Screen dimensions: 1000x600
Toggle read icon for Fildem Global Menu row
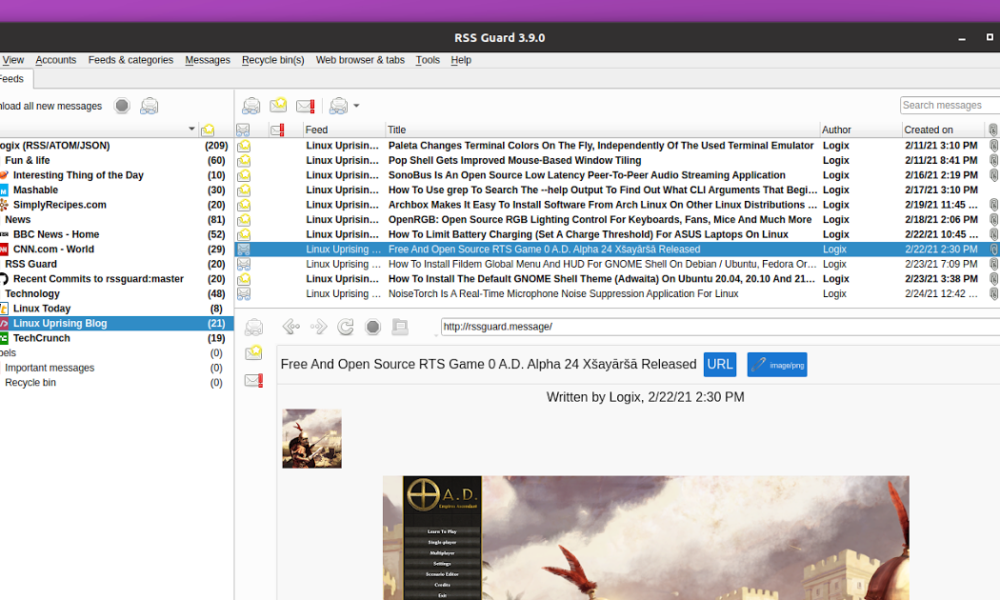coord(244,264)
